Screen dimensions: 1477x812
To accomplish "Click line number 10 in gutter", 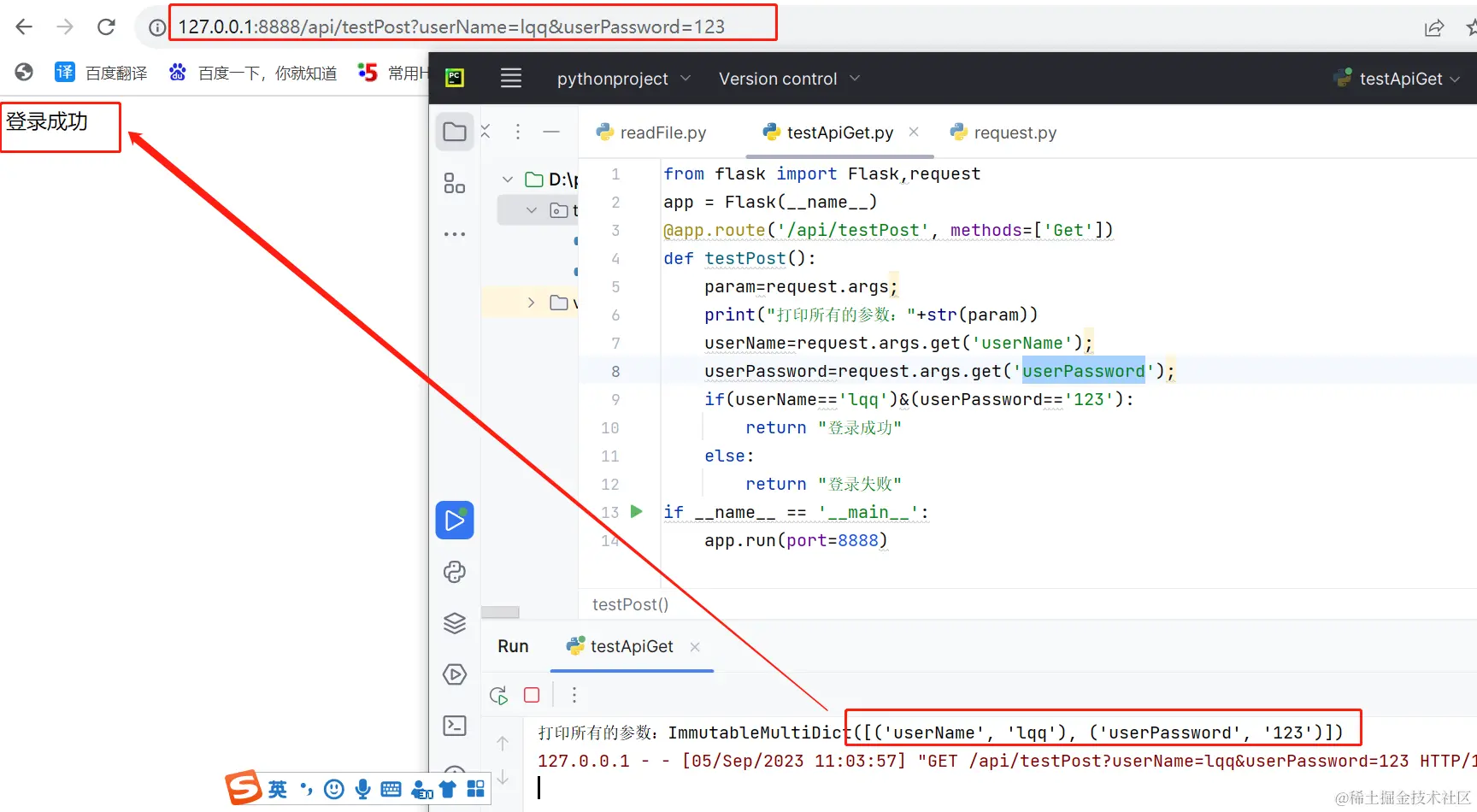I will pyautogui.click(x=609, y=427).
